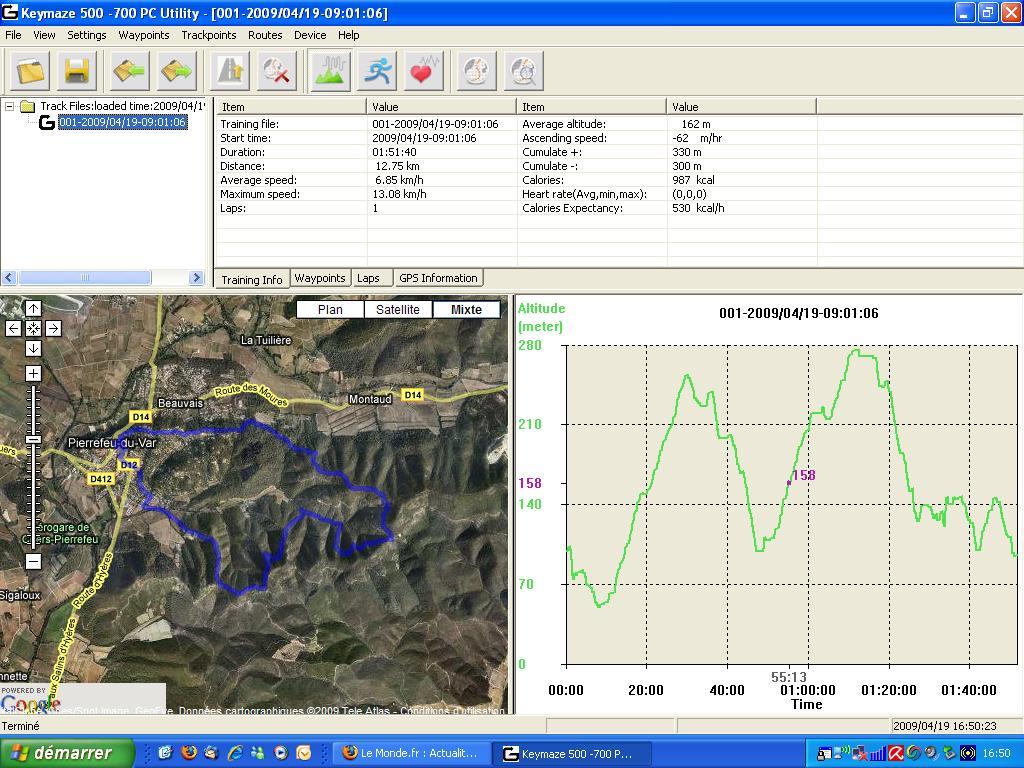Pan the map down with the arrow
Viewport: 1024px width, 768px height.
[x=33, y=349]
